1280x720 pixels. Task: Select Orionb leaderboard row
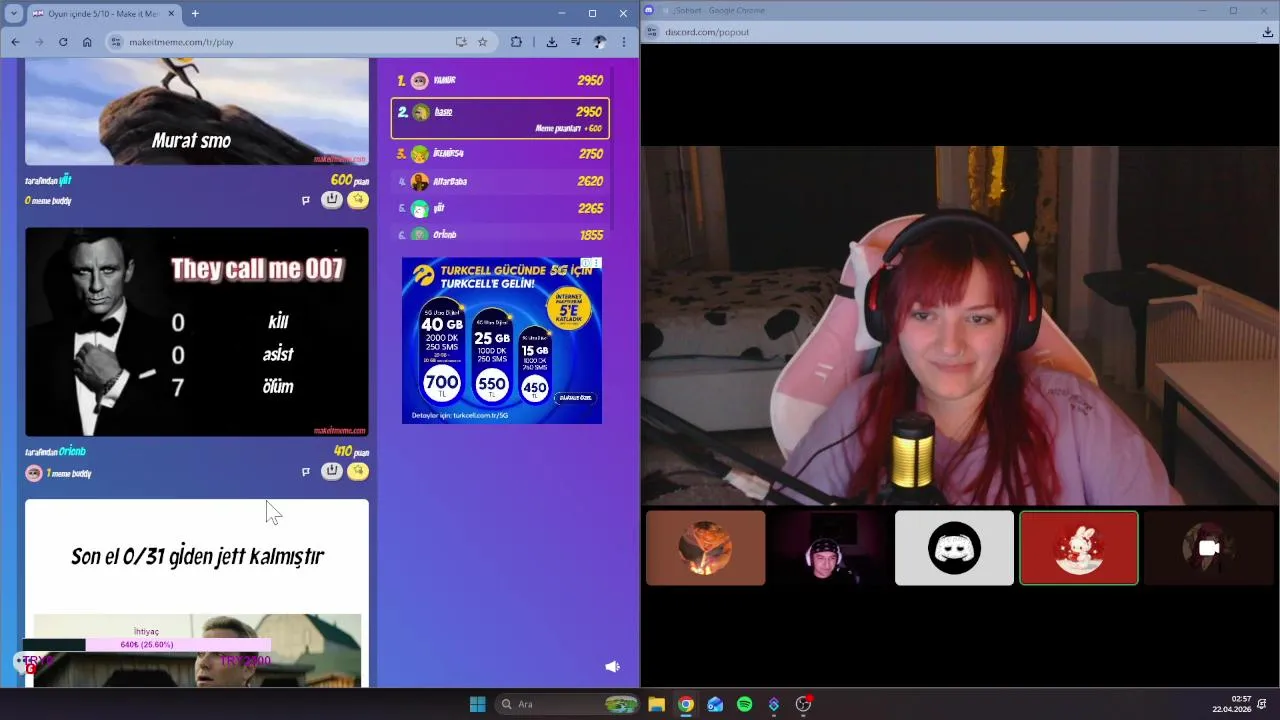pyautogui.click(x=500, y=234)
